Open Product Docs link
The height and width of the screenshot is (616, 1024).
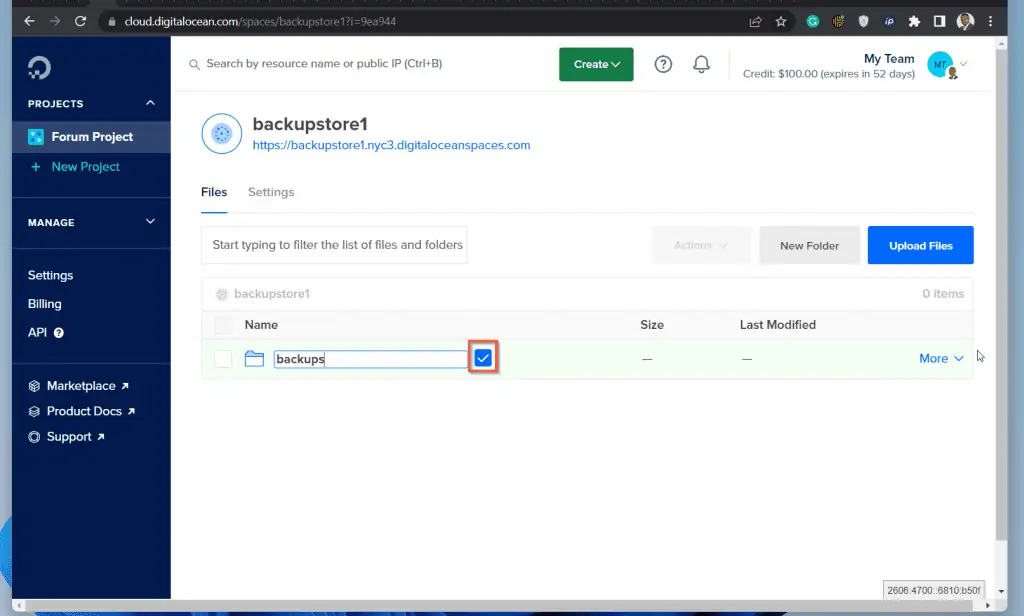(x=84, y=412)
